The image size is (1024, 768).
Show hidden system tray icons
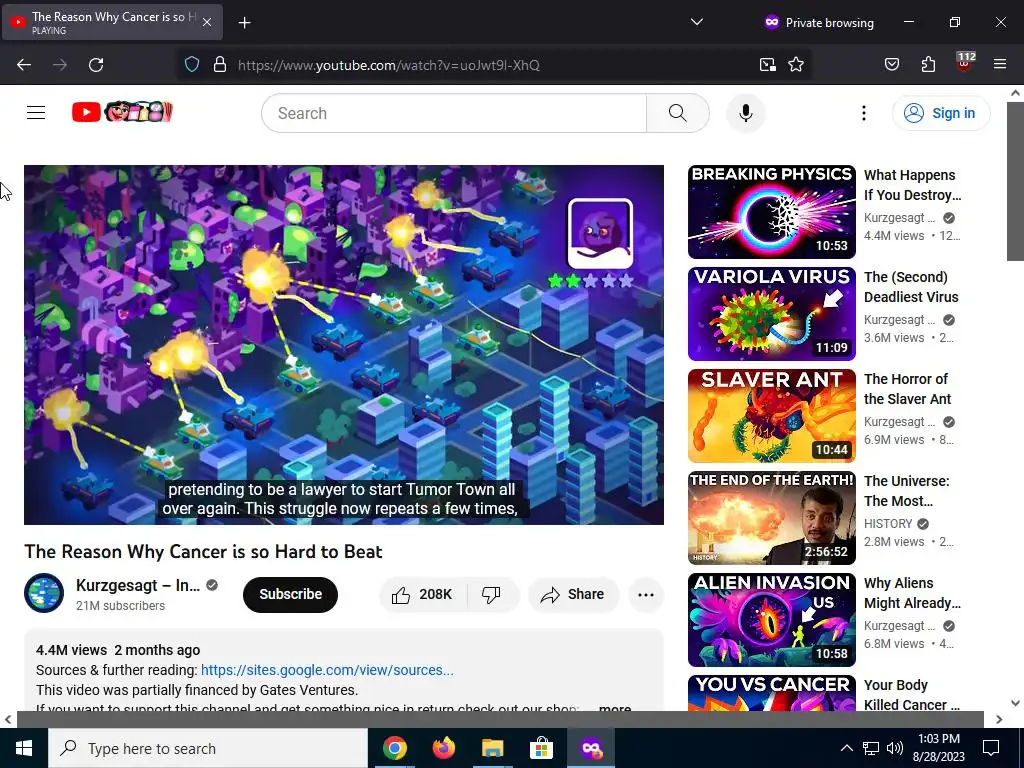pyautogui.click(x=846, y=748)
